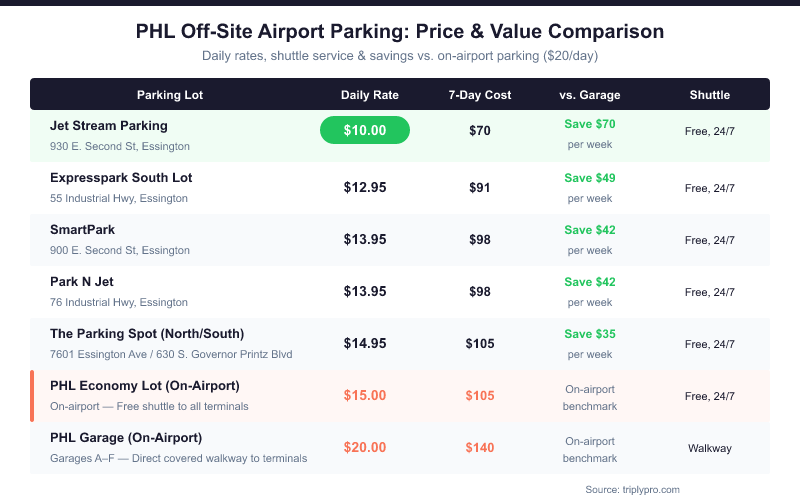Image resolution: width=800 pixels, height=500 pixels.
Task: Click the Walkway shuttle cell
Action: [710, 448]
